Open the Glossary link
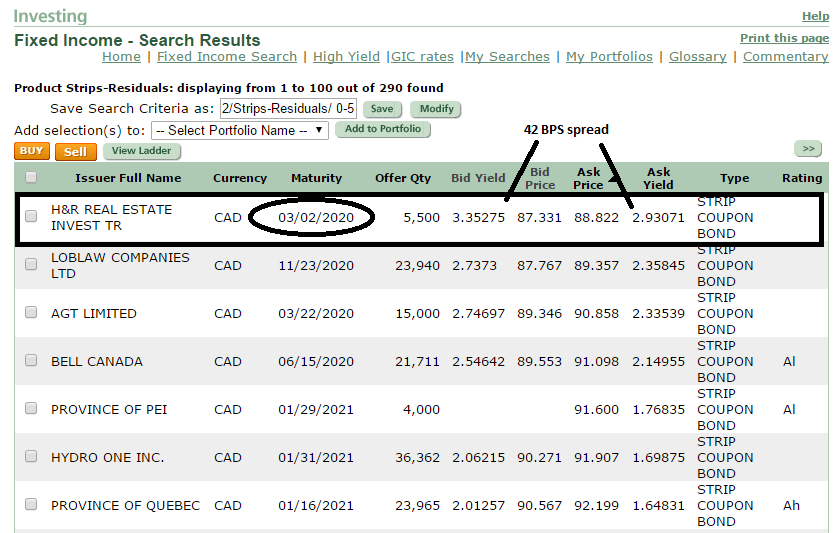The width and height of the screenshot is (839, 533). [698, 57]
